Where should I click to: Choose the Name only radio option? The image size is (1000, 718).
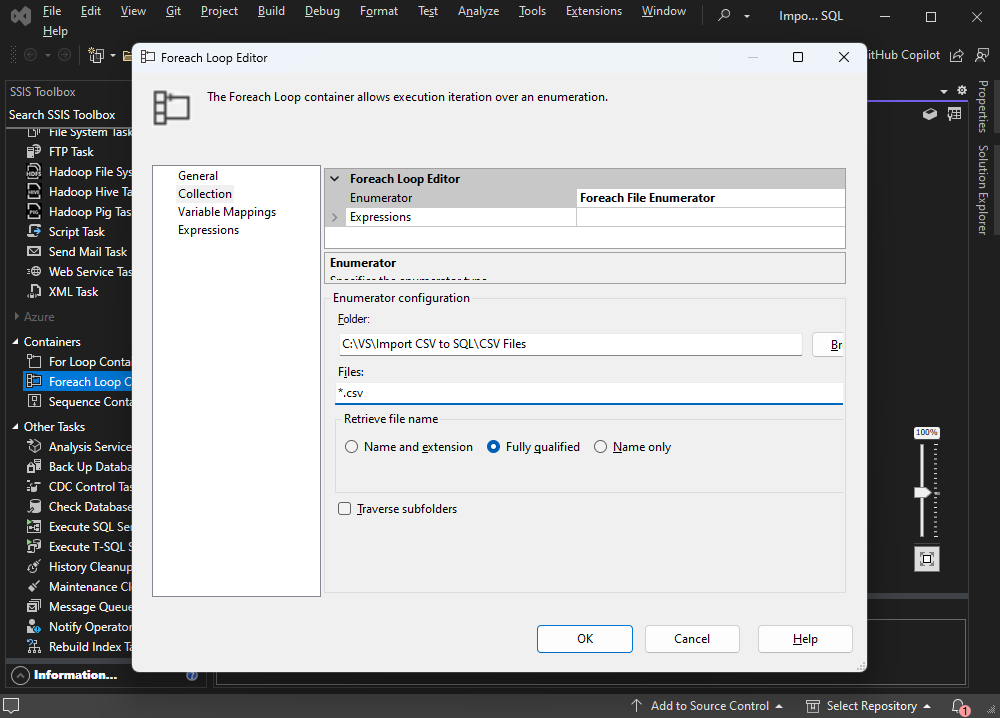[x=600, y=447]
